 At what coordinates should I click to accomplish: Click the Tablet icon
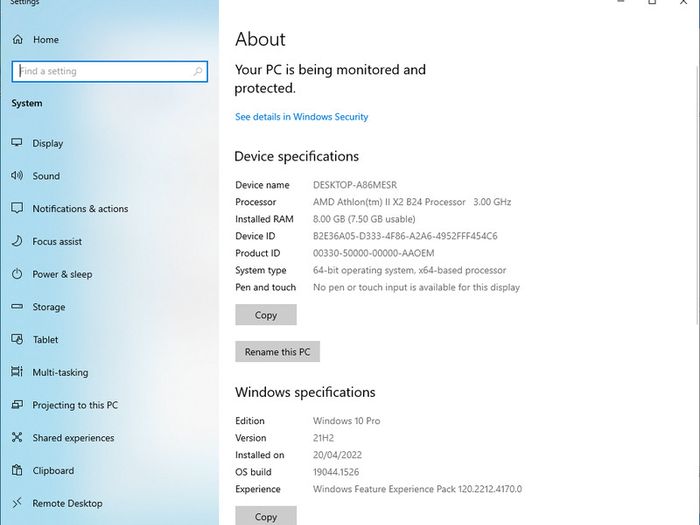tap(17, 339)
